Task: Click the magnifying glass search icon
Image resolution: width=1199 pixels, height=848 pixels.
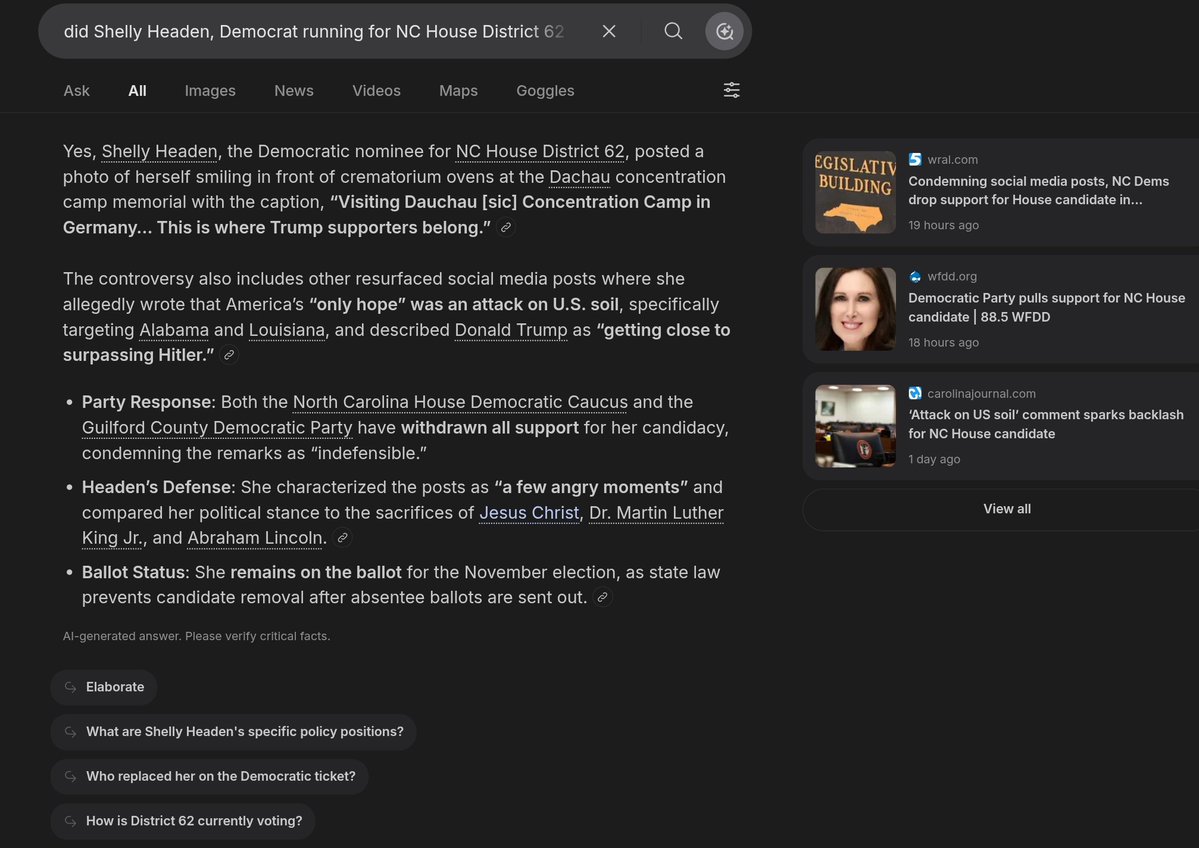Action: tap(673, 31)
